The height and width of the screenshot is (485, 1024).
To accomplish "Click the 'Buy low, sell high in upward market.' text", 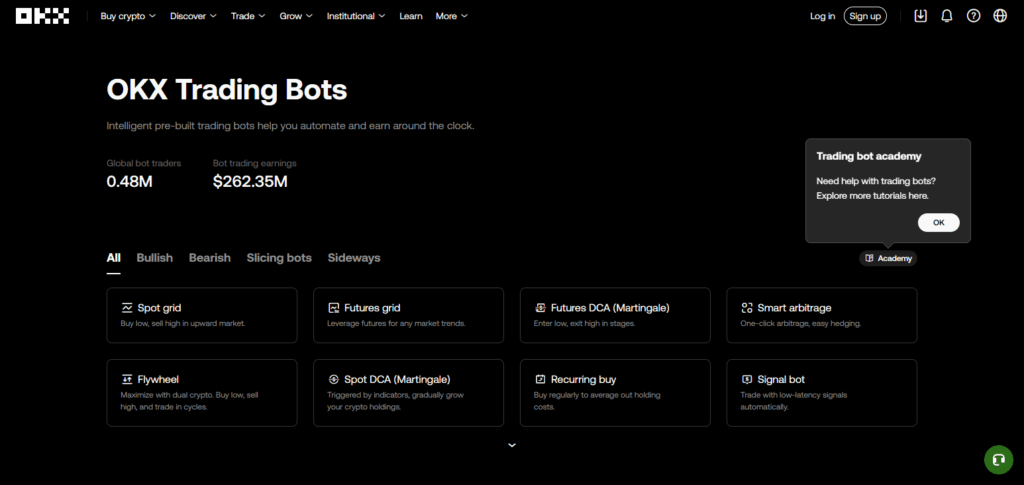I will pos(183,324).
